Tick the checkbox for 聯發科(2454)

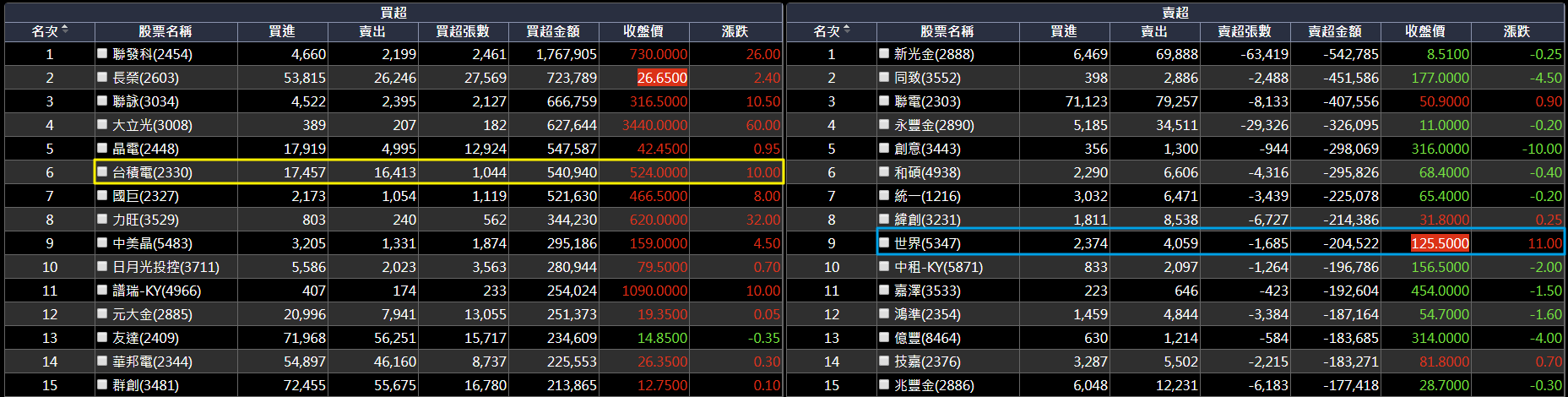102,53
